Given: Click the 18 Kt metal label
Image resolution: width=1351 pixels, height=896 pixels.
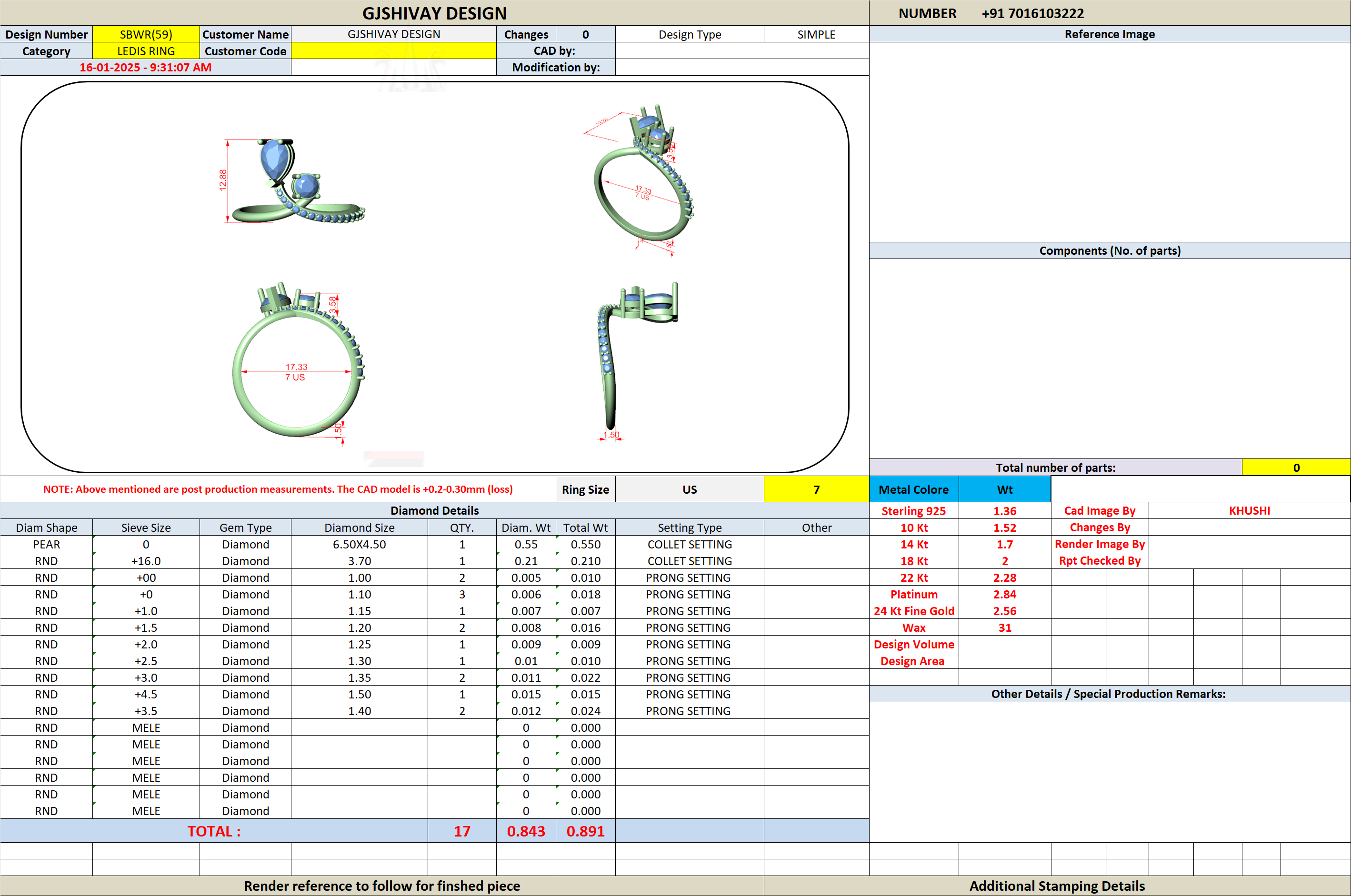Looking at the screenshot, I should 914,560.
